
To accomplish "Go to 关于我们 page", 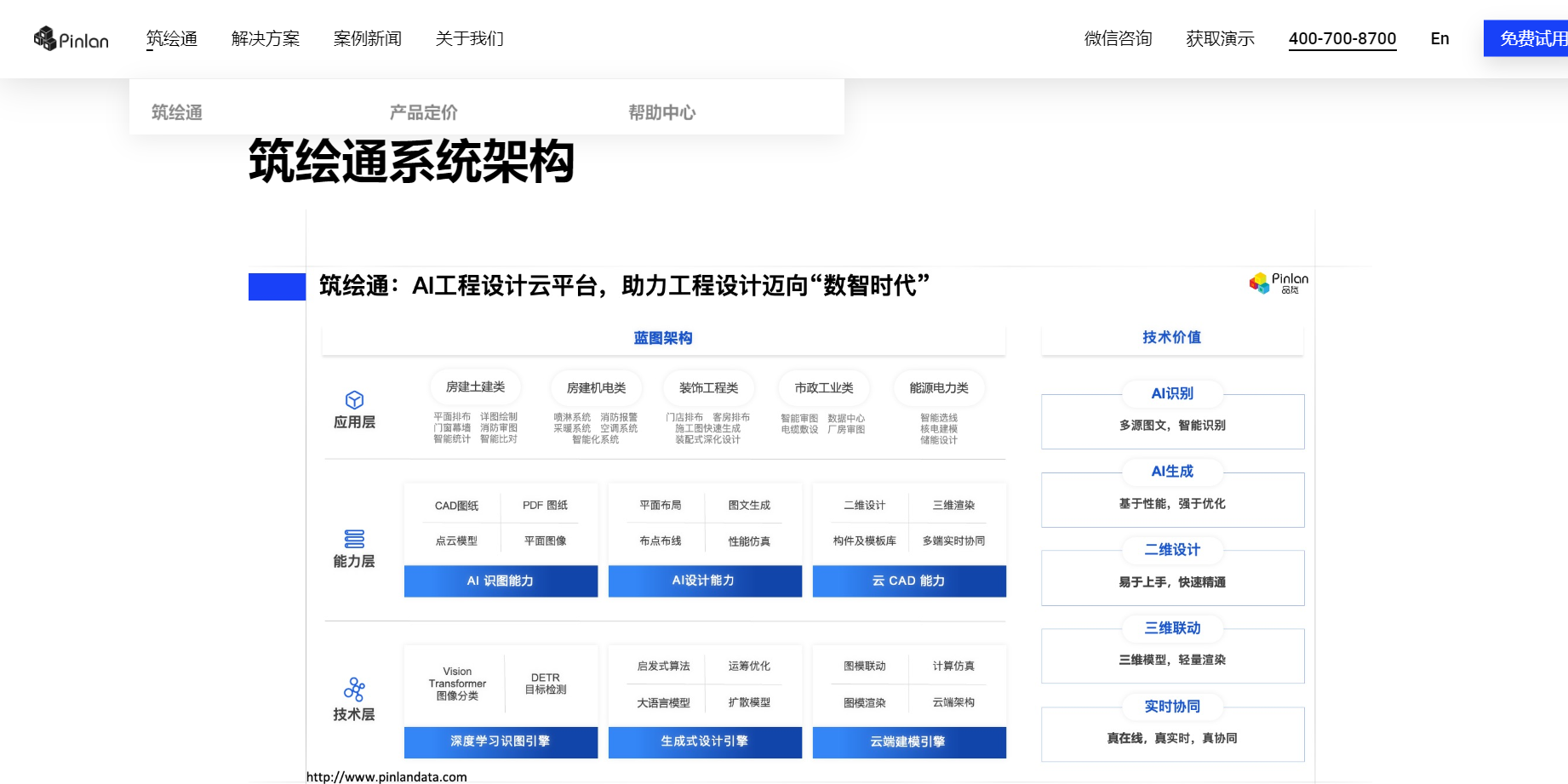I will (x=470, y=39).
